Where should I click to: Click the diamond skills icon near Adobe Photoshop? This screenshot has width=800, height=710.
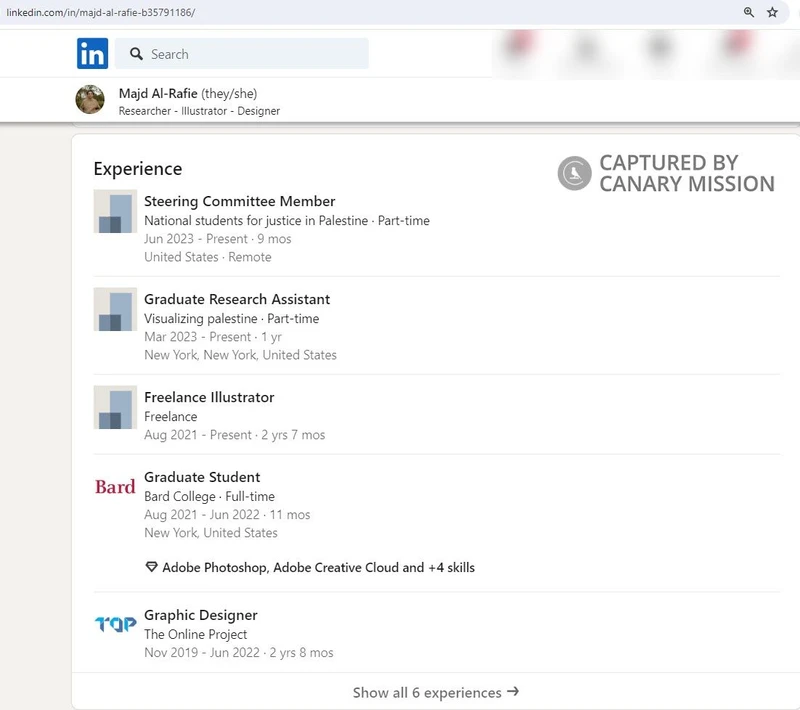[x=150, y=567]
